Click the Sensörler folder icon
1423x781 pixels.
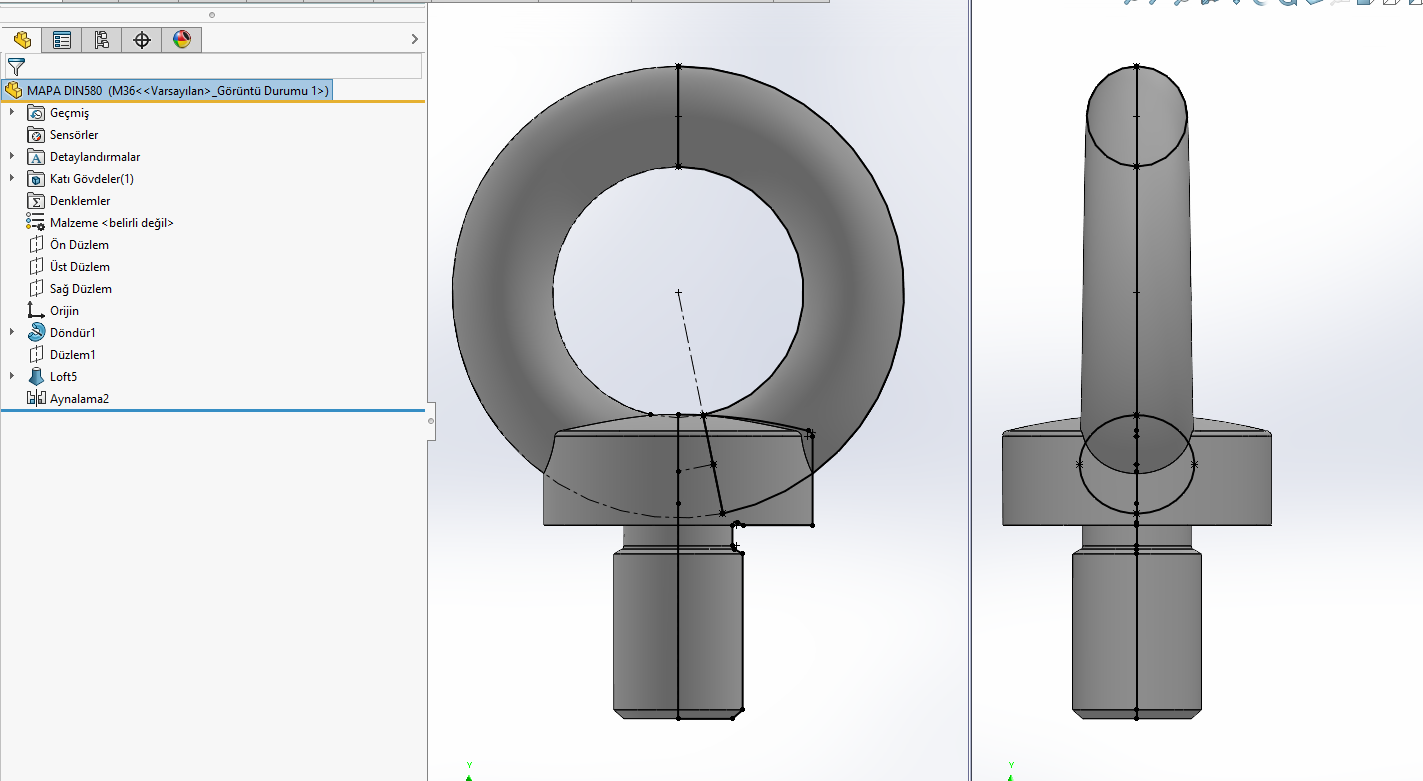click(36, 135)
